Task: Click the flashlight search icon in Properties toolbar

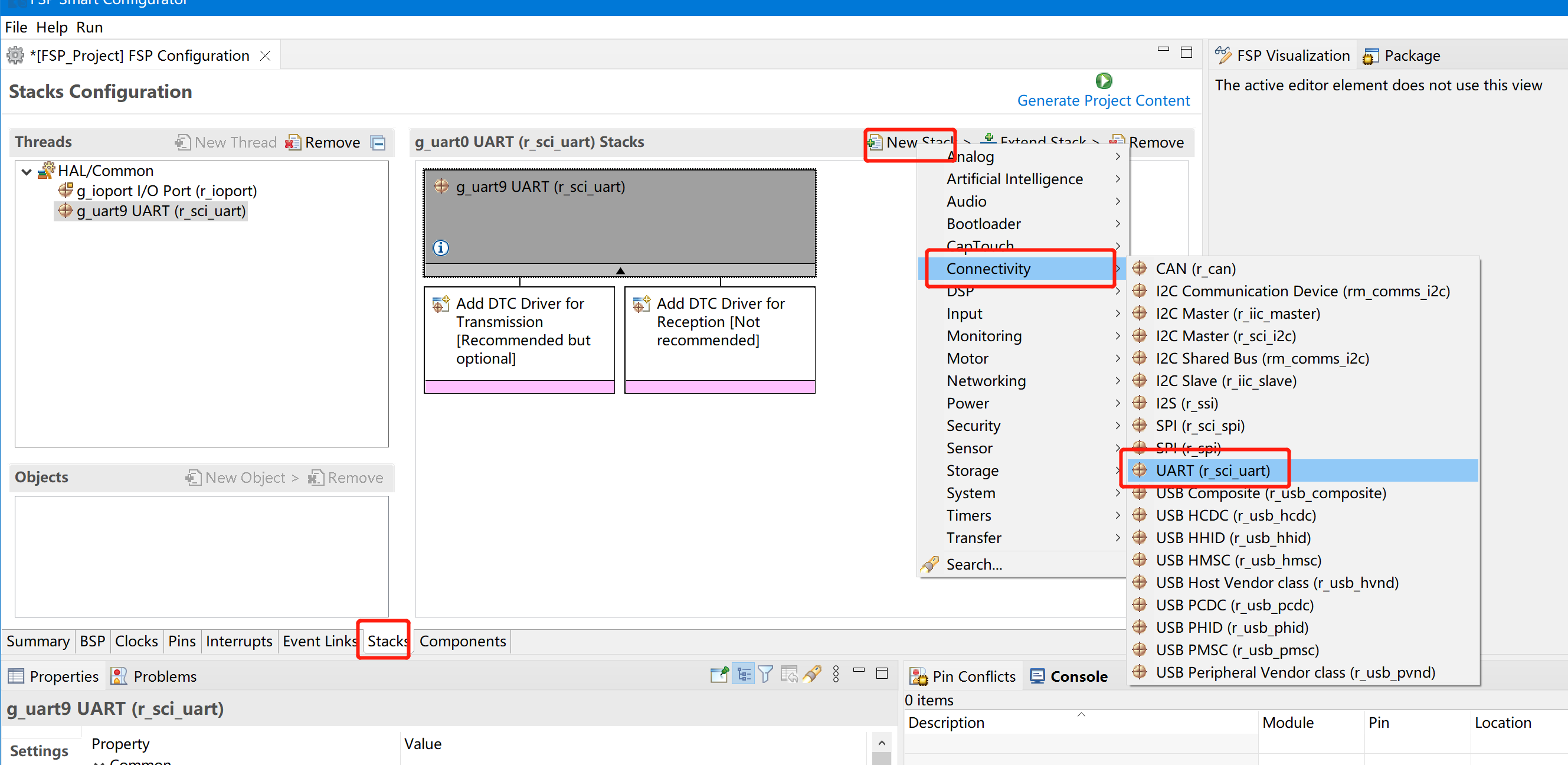Action: 812,674
